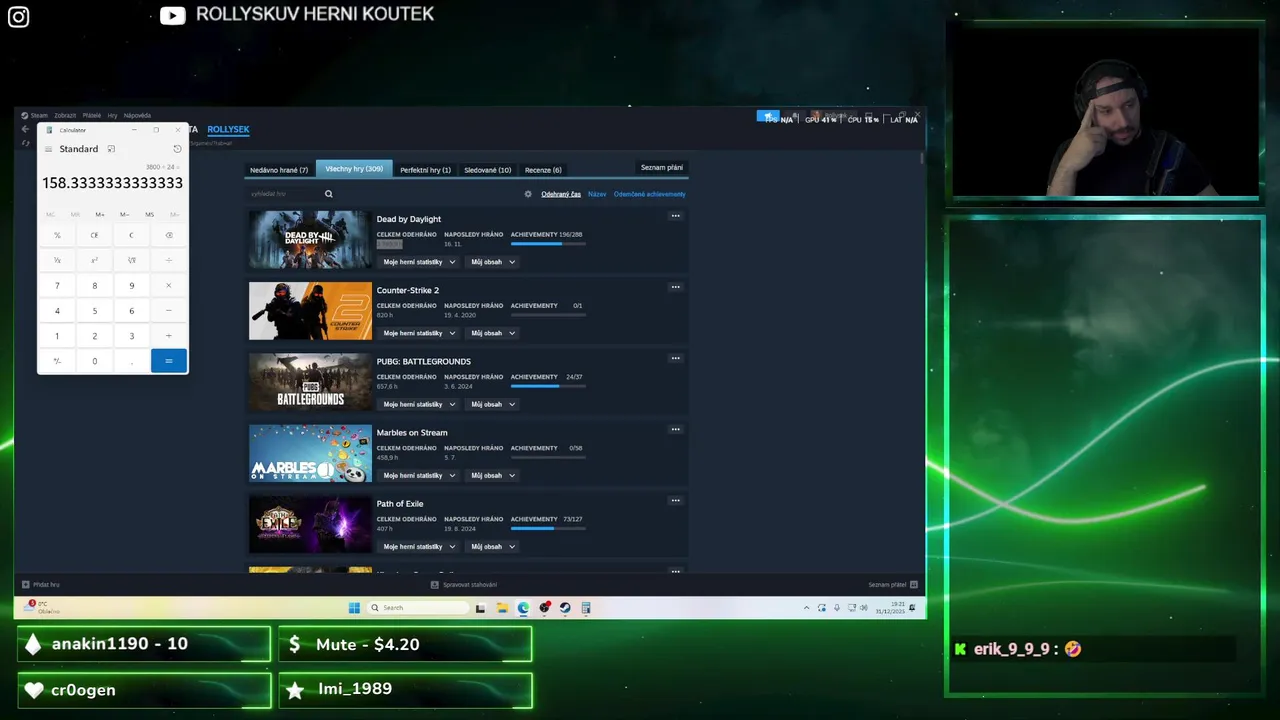Open Marbles on Stream three-dots menu
The width and height of the screenshot is (1280, 720).
[x=675, y=429]
